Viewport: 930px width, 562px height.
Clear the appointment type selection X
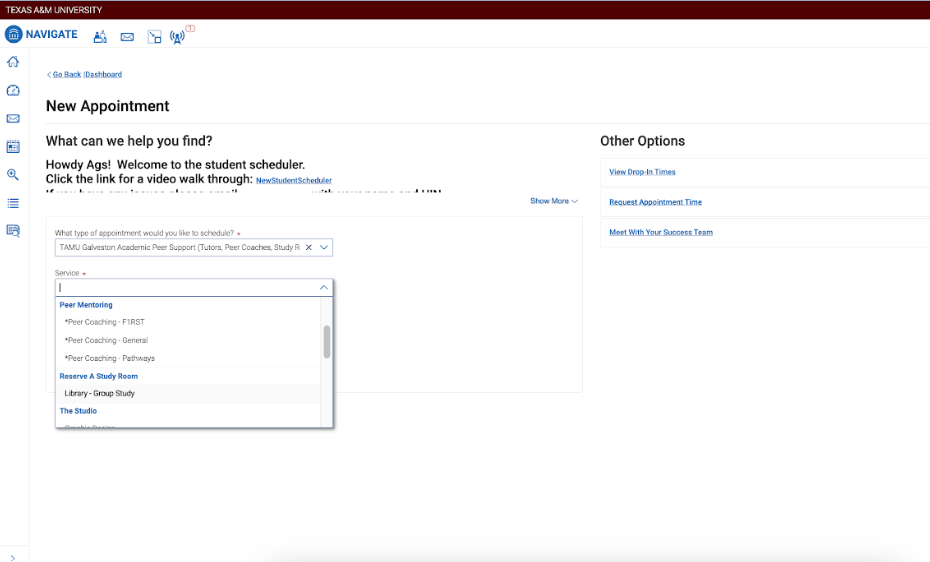pyautogui.click(x=308, y=247)
